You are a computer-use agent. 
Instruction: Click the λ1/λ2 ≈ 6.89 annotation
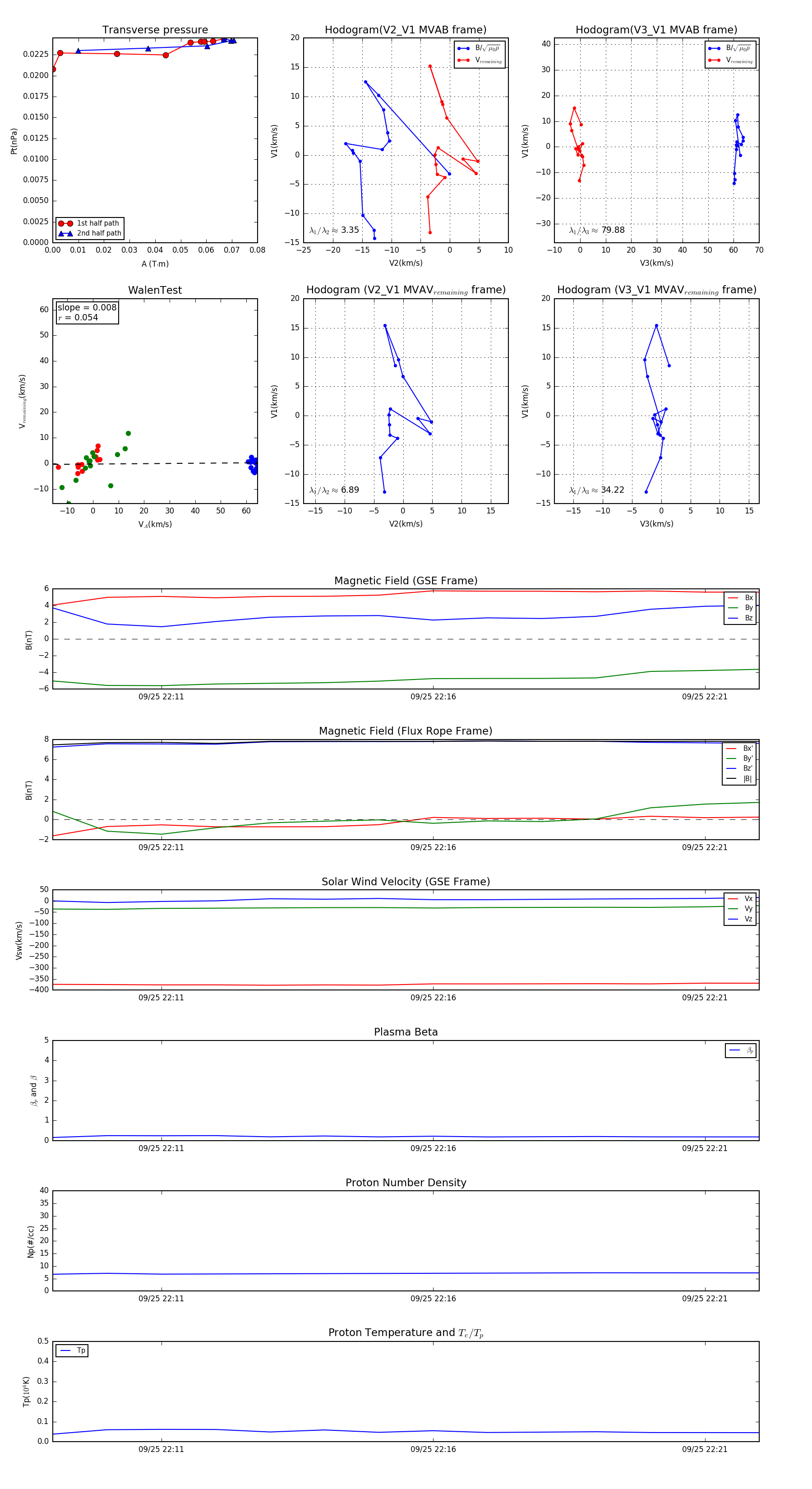(334, 490)
